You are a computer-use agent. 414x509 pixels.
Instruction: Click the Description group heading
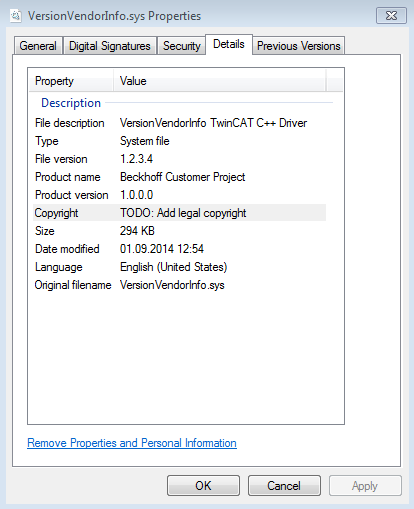click(71, 103)
